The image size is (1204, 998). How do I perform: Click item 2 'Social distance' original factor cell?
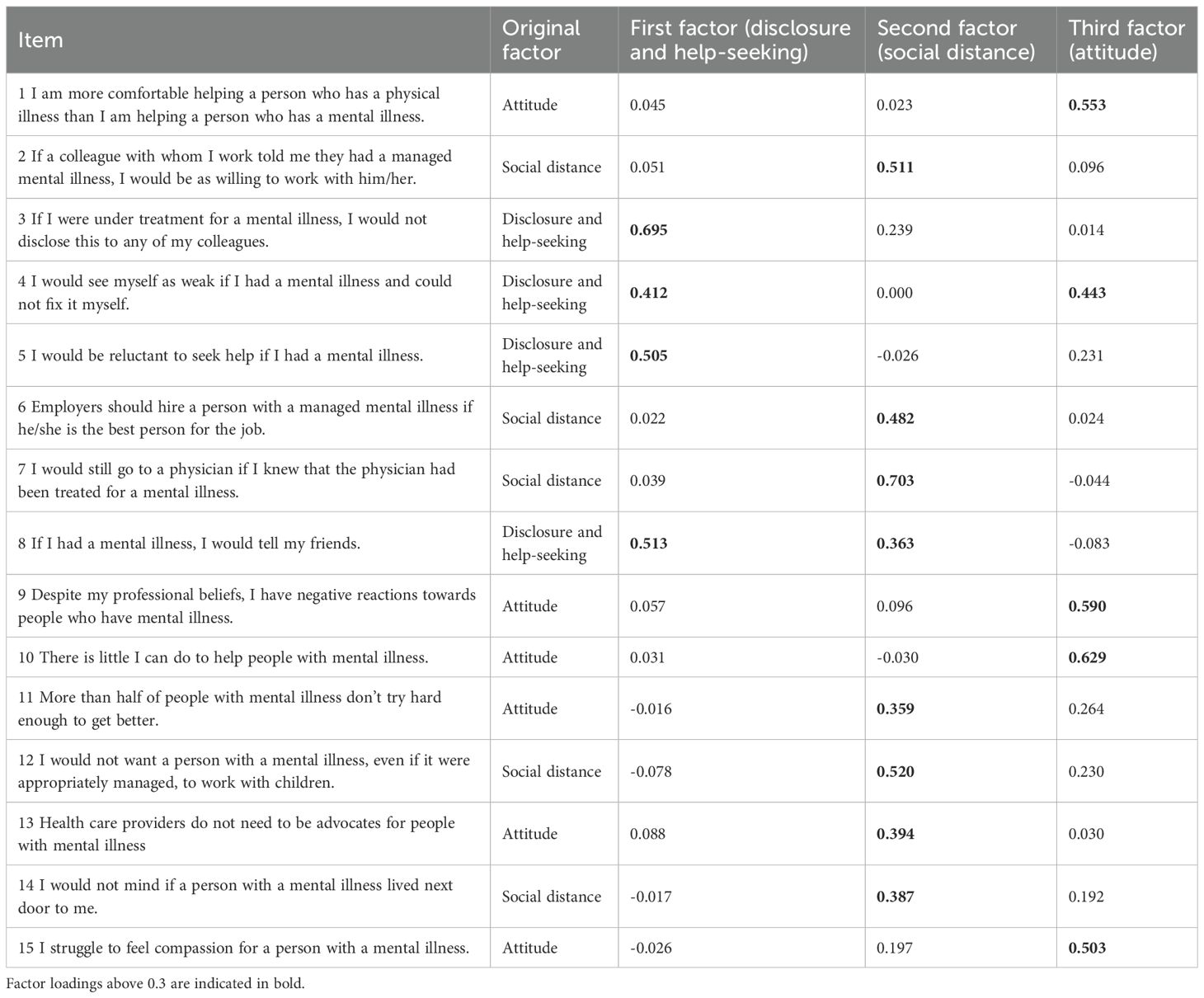[x=551, y=167]
